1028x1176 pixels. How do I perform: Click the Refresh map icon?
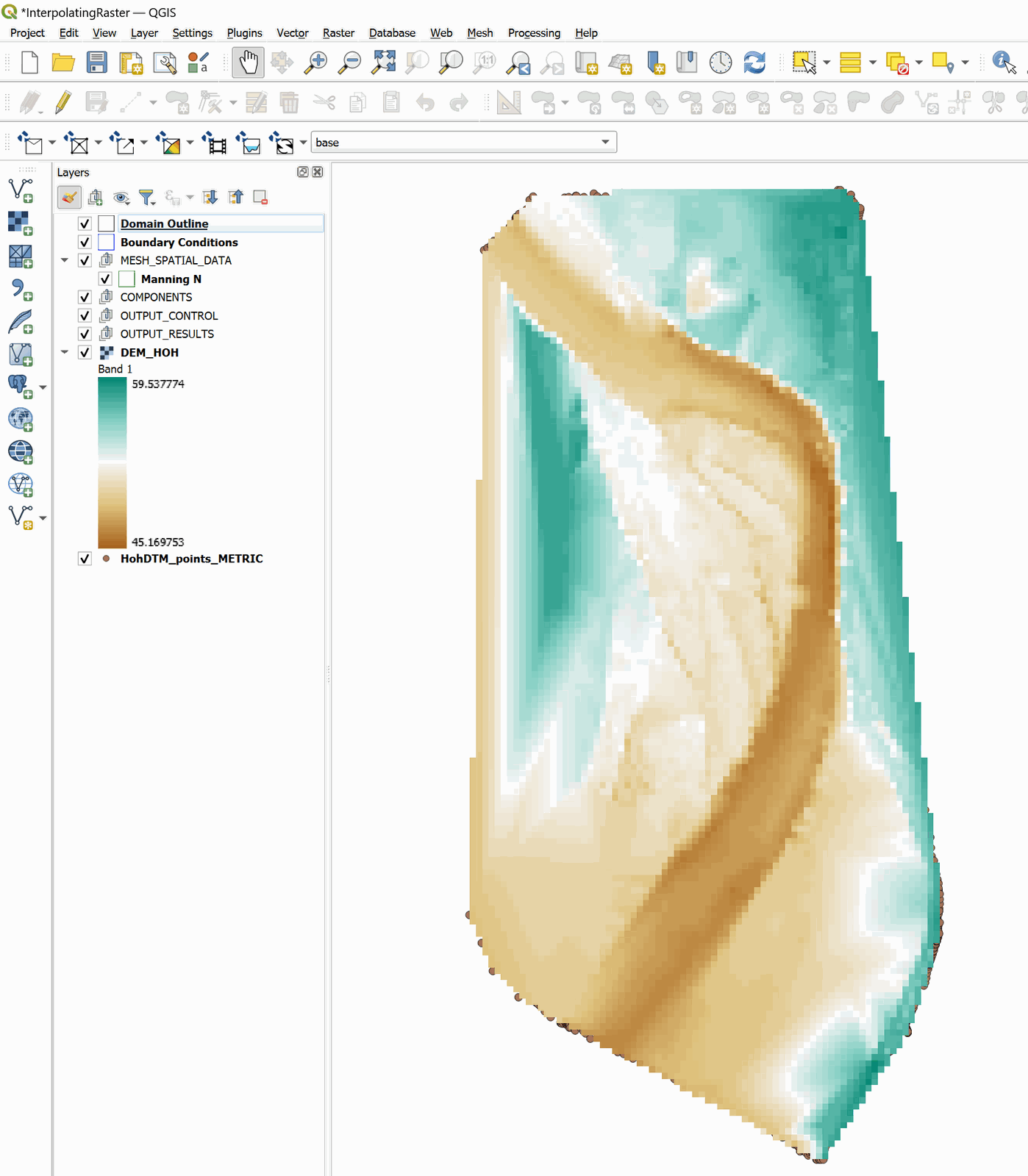[754, 62]
